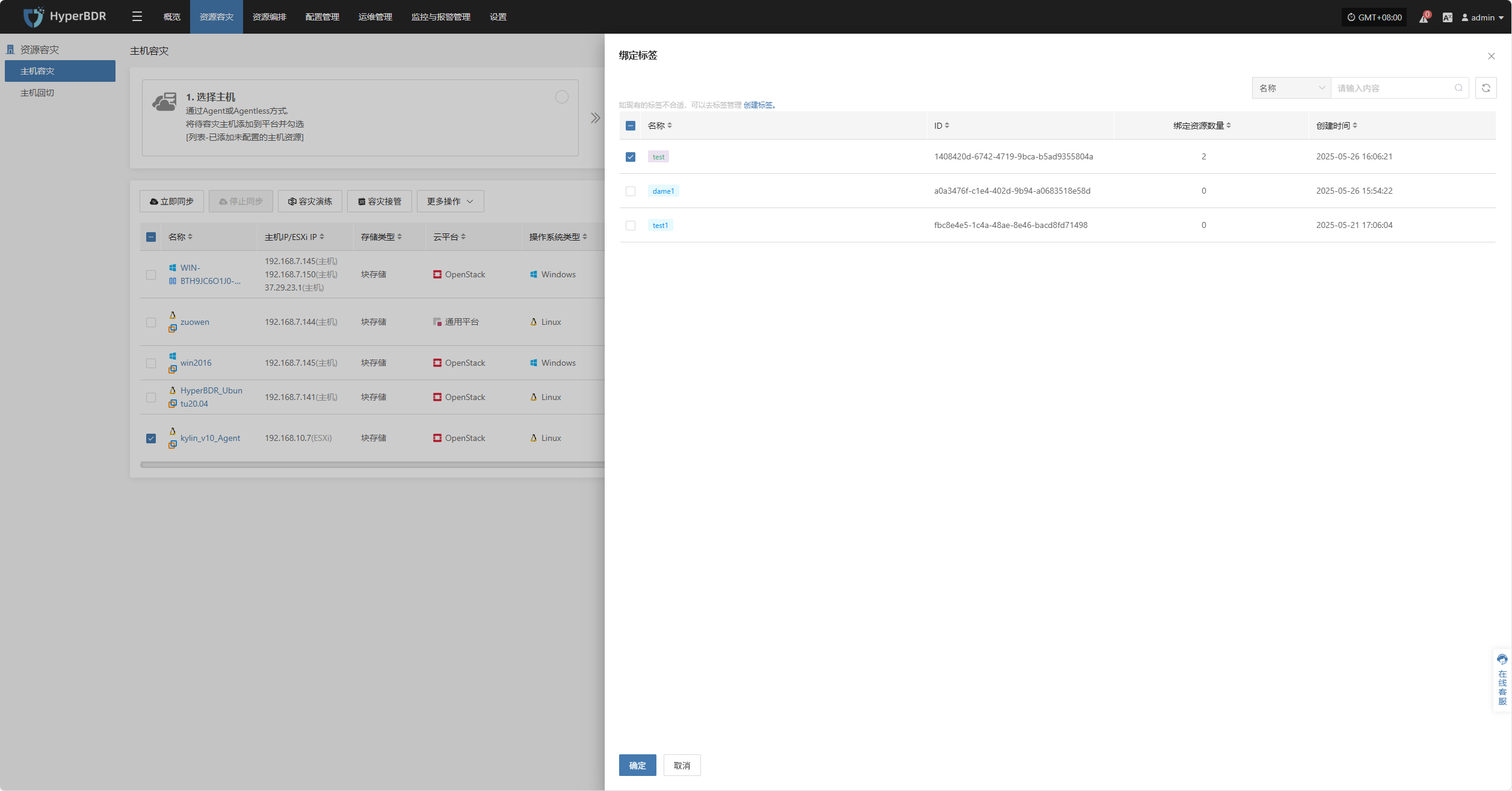Click the 停止同步 button
Image resolution: width=1512 pixels, height=791 pixels.
(241, 201)
